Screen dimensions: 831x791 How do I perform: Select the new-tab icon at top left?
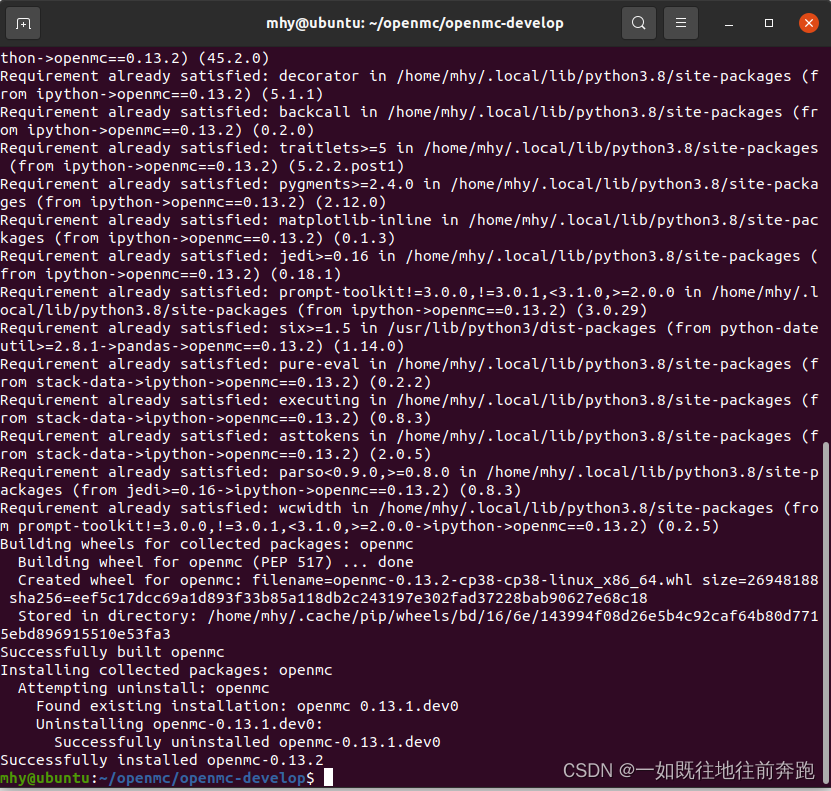(x=24, y=22)
